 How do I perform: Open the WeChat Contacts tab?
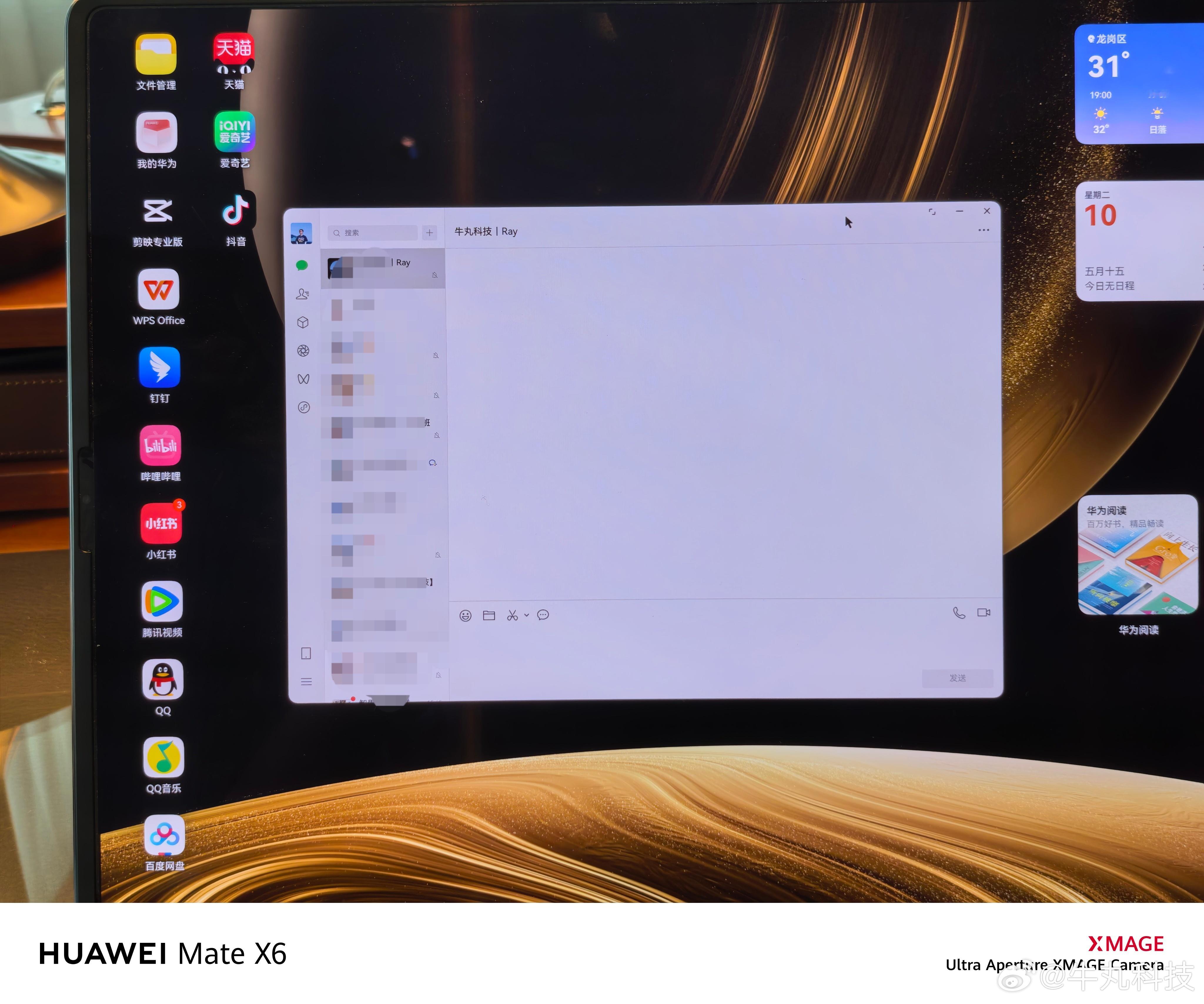click(303, 294)
